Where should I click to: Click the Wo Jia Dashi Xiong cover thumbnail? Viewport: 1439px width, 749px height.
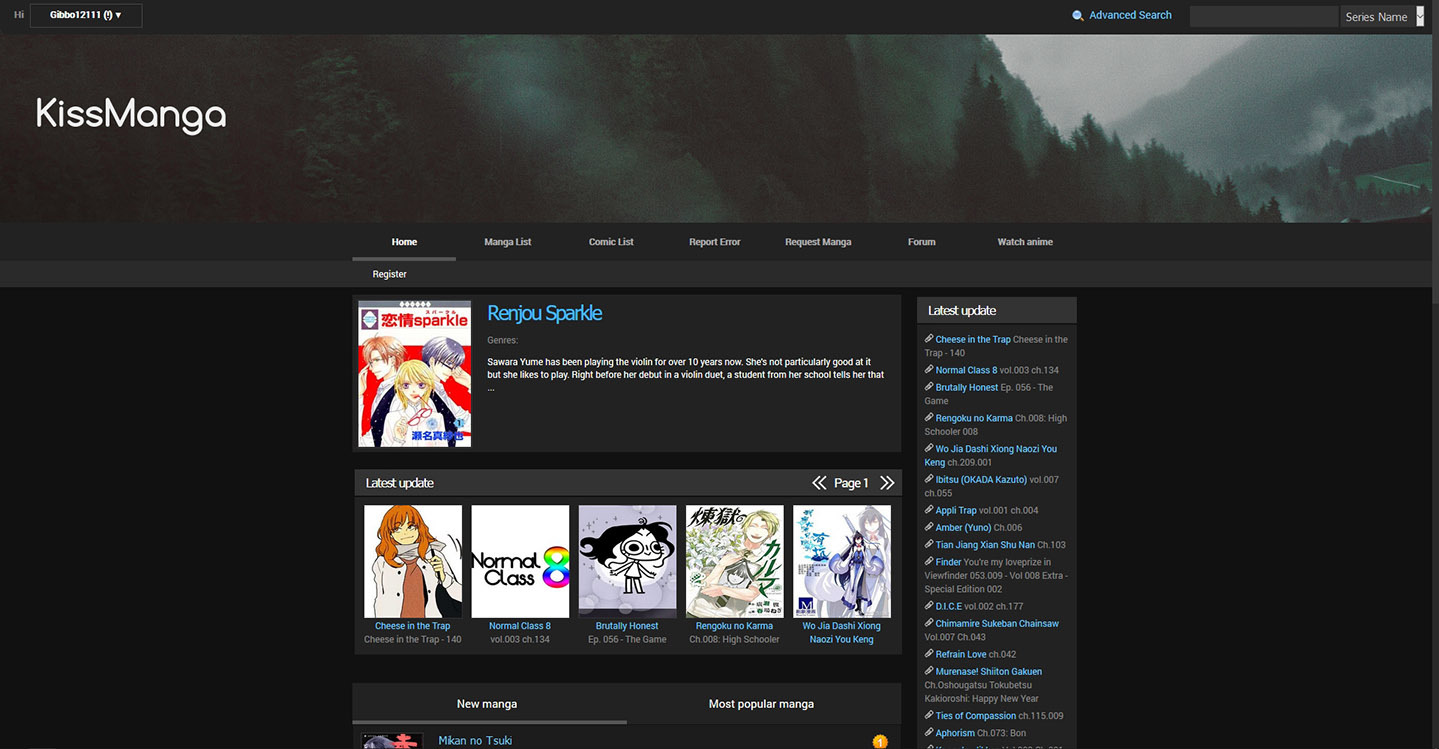pyautogui.click(x=842, y=561)
